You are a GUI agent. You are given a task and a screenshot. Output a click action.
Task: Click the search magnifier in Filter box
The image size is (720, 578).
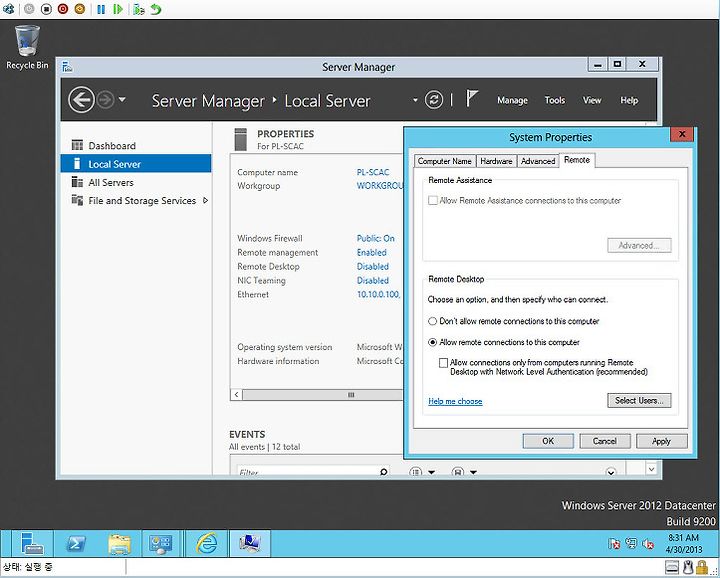(x=383, y=471)
